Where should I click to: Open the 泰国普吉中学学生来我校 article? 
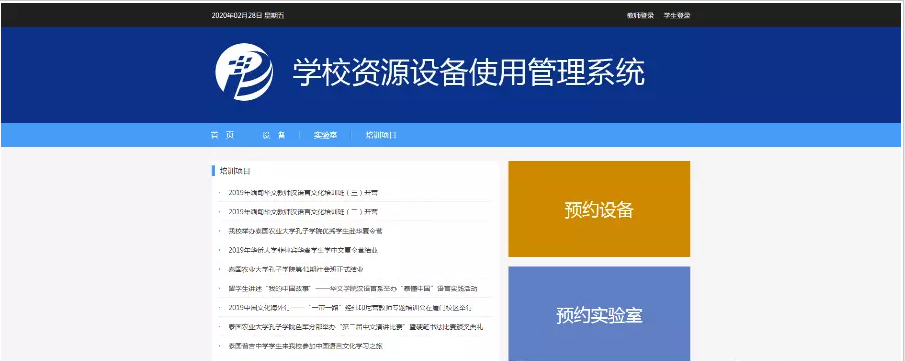[x=305, y=346]
